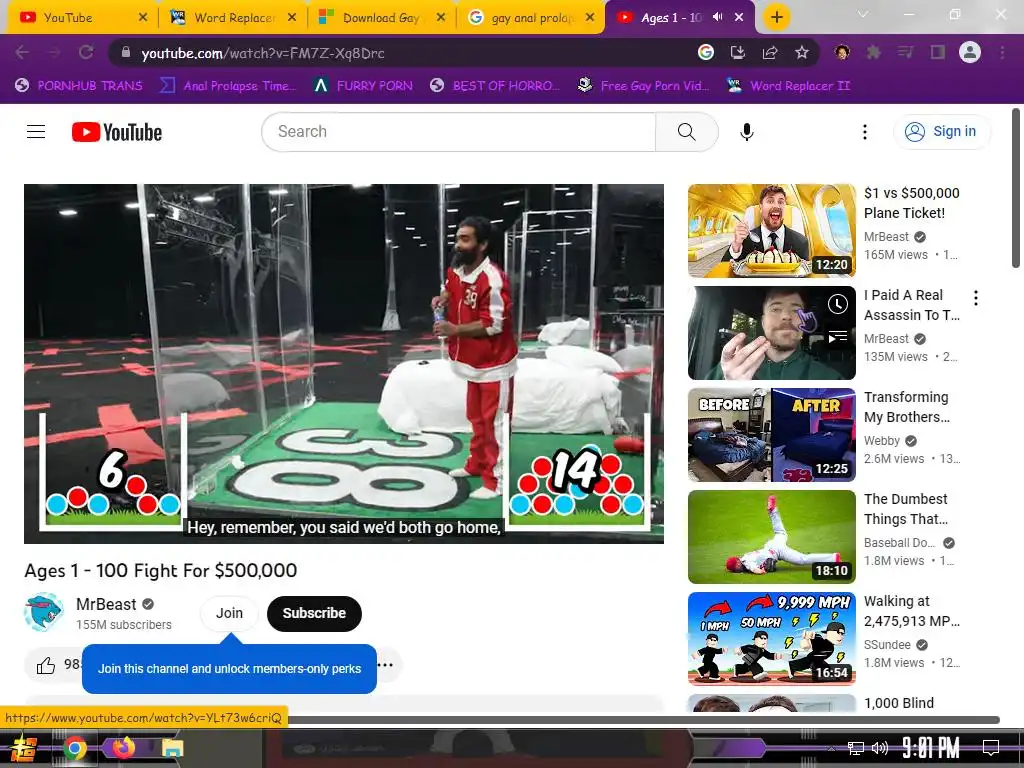Click the taskbar clock

tap(931, 747)
